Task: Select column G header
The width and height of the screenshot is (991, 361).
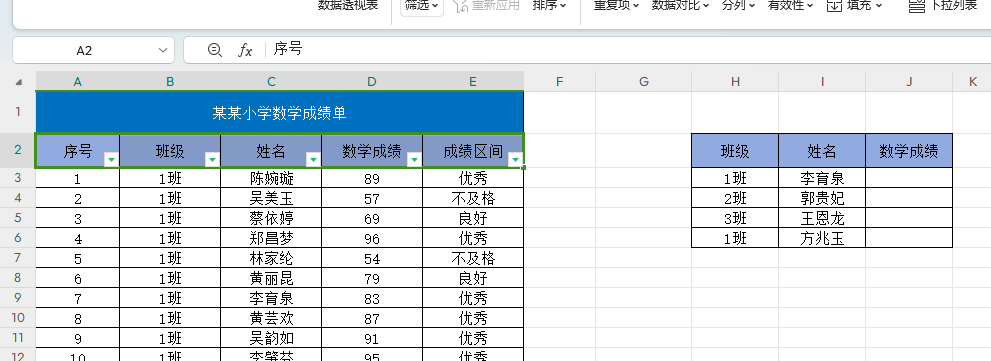Action: point(643,82)
